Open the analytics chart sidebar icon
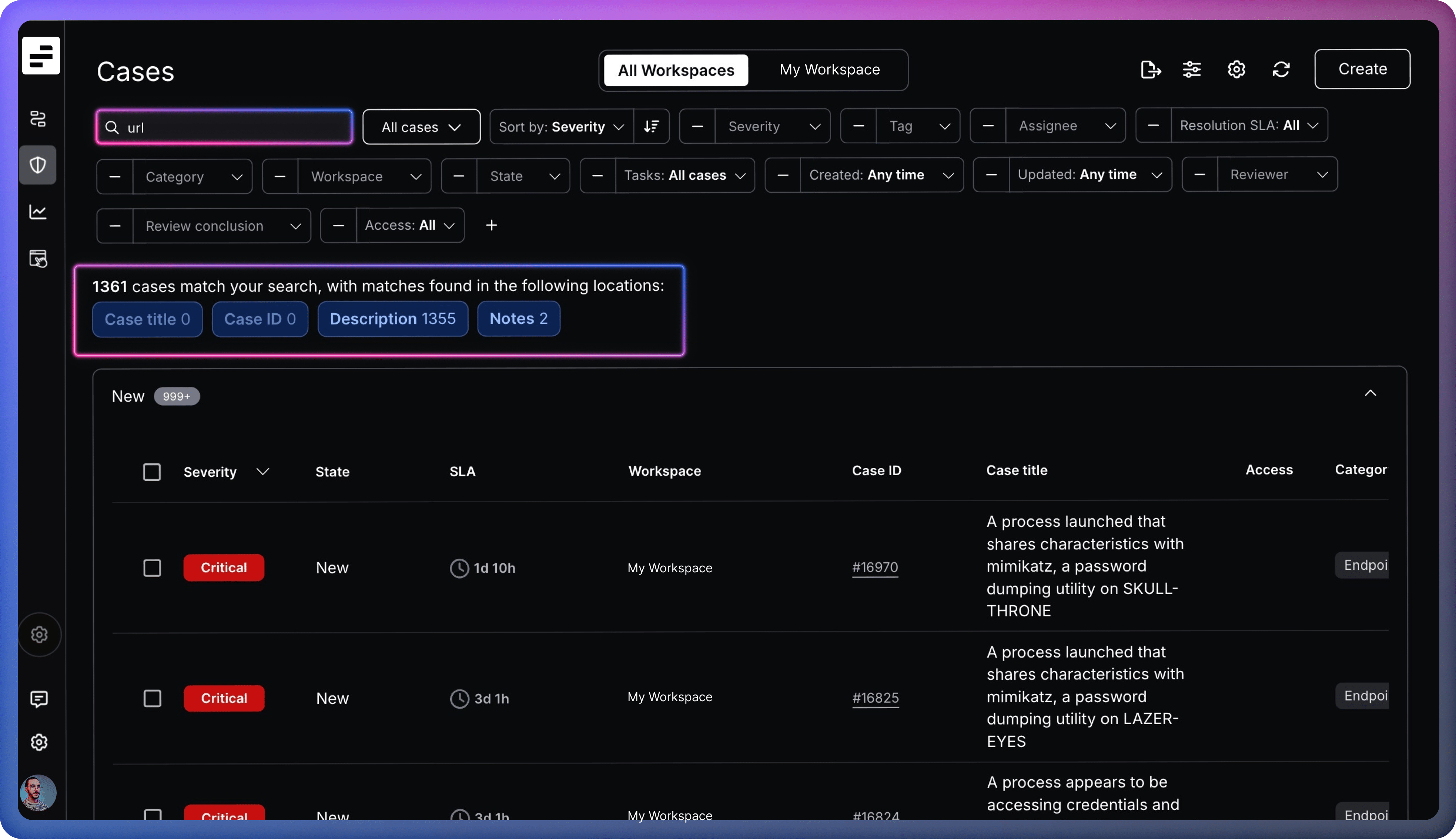Image resolution: width=1456 pixels, height=839 pixels. click(x=38, y=212)
